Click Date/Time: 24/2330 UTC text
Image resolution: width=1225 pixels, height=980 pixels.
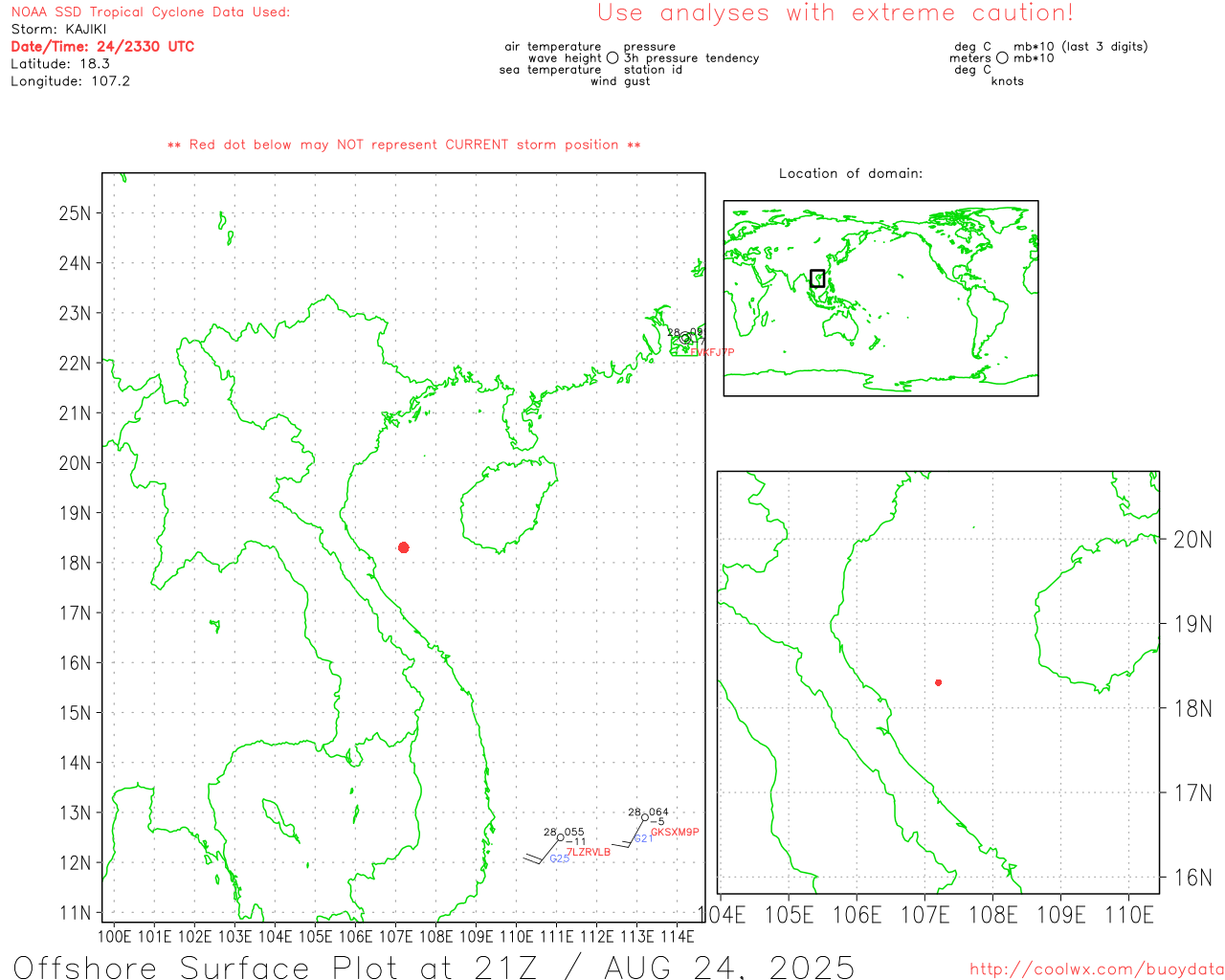102,47
